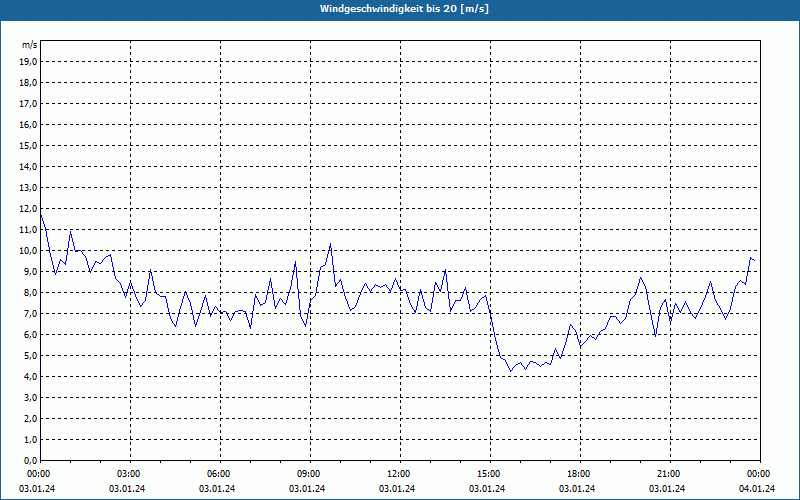Click the '13,0' y-axis label

pyautogui.click(x=28, y=188)
